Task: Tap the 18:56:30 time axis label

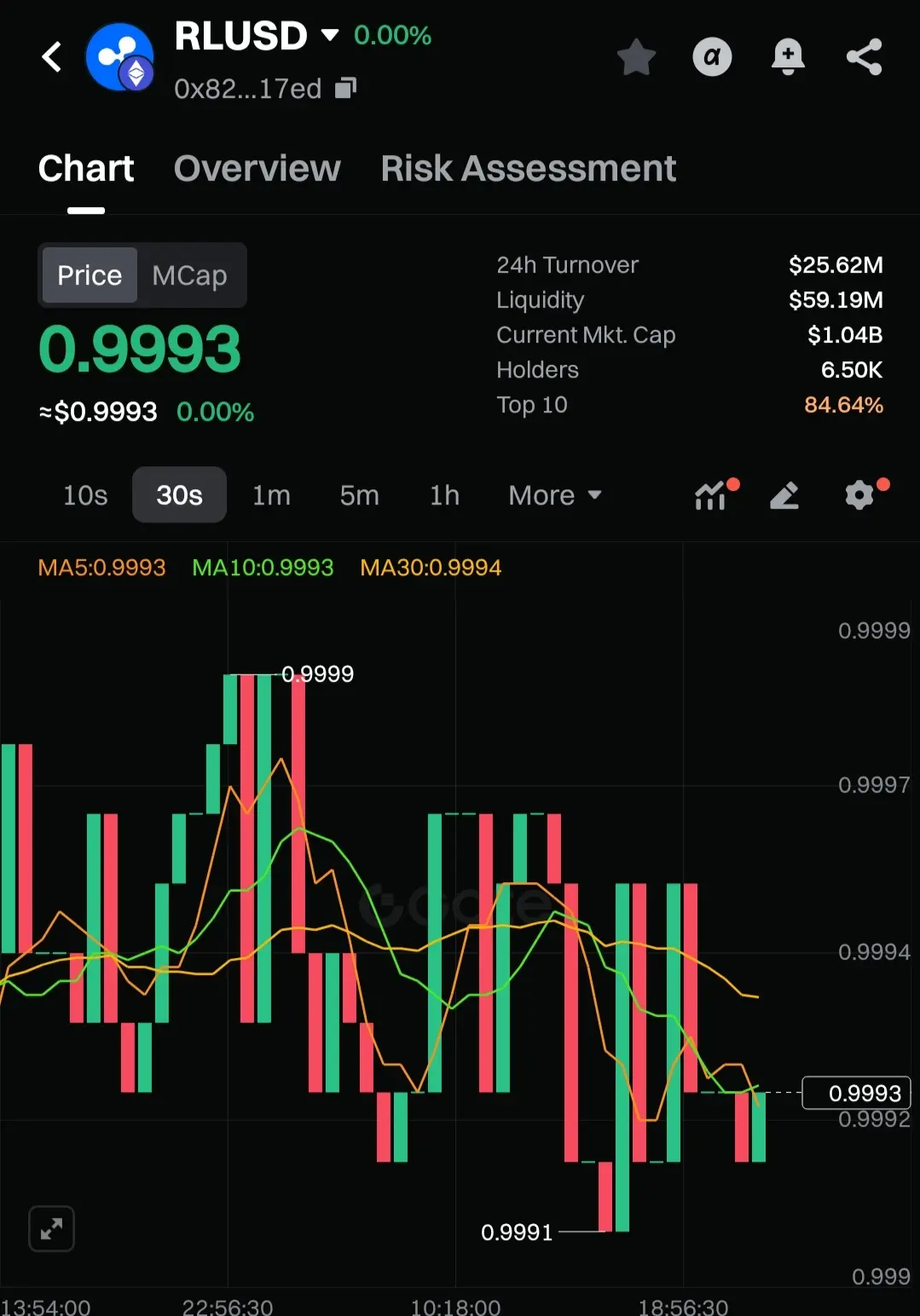Action: coord(683,1307)
